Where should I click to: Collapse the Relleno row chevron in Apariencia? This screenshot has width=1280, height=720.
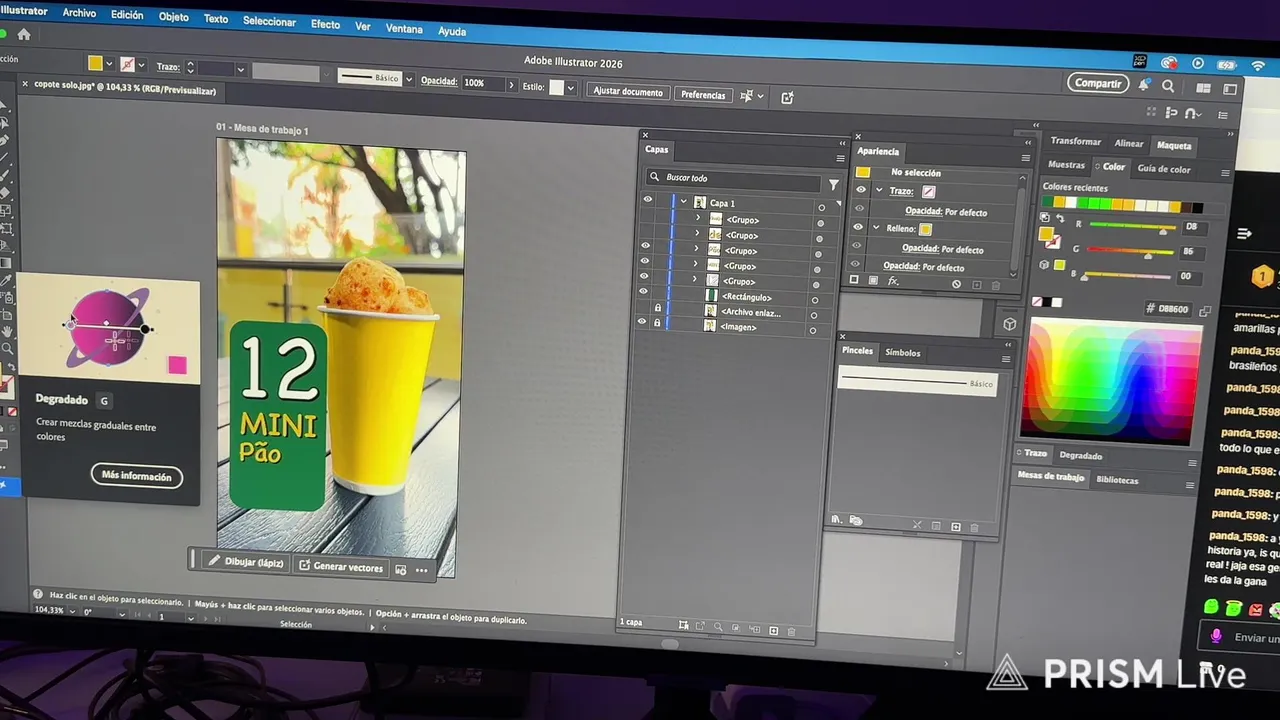(876, 228)
